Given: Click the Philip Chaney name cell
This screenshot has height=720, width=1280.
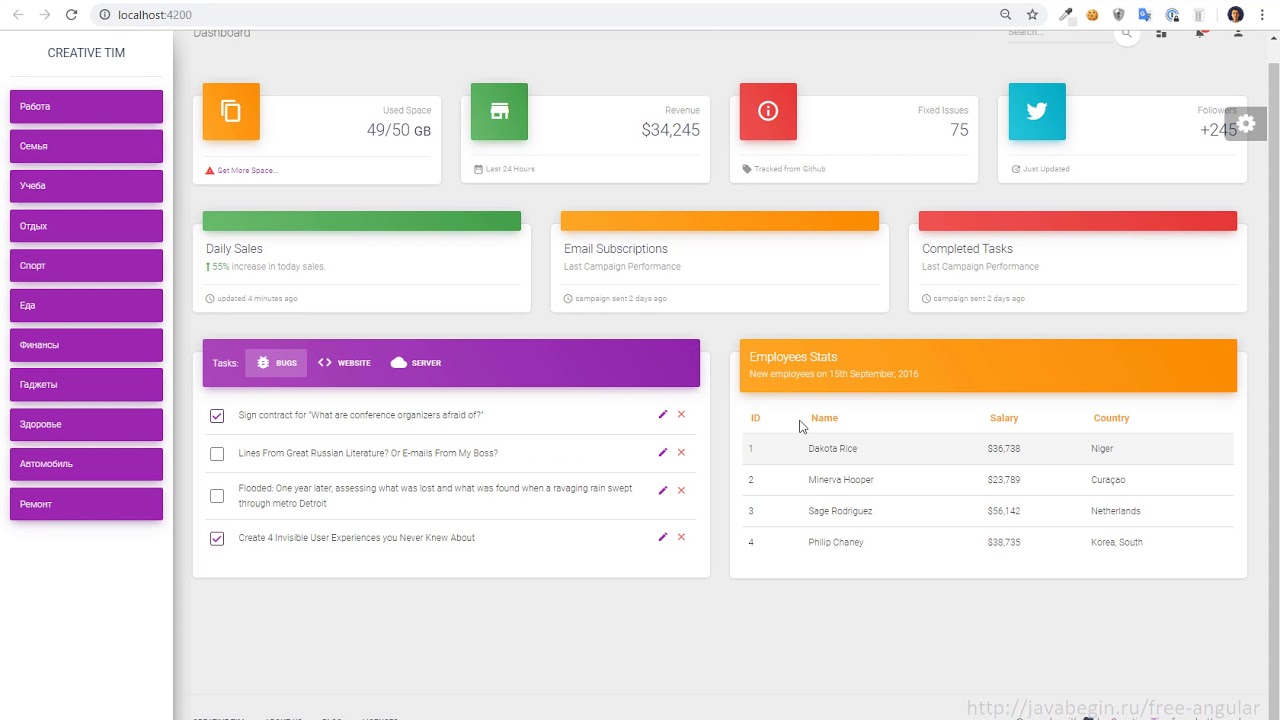Looking at the screenshot, I should (x=836, y=542).
